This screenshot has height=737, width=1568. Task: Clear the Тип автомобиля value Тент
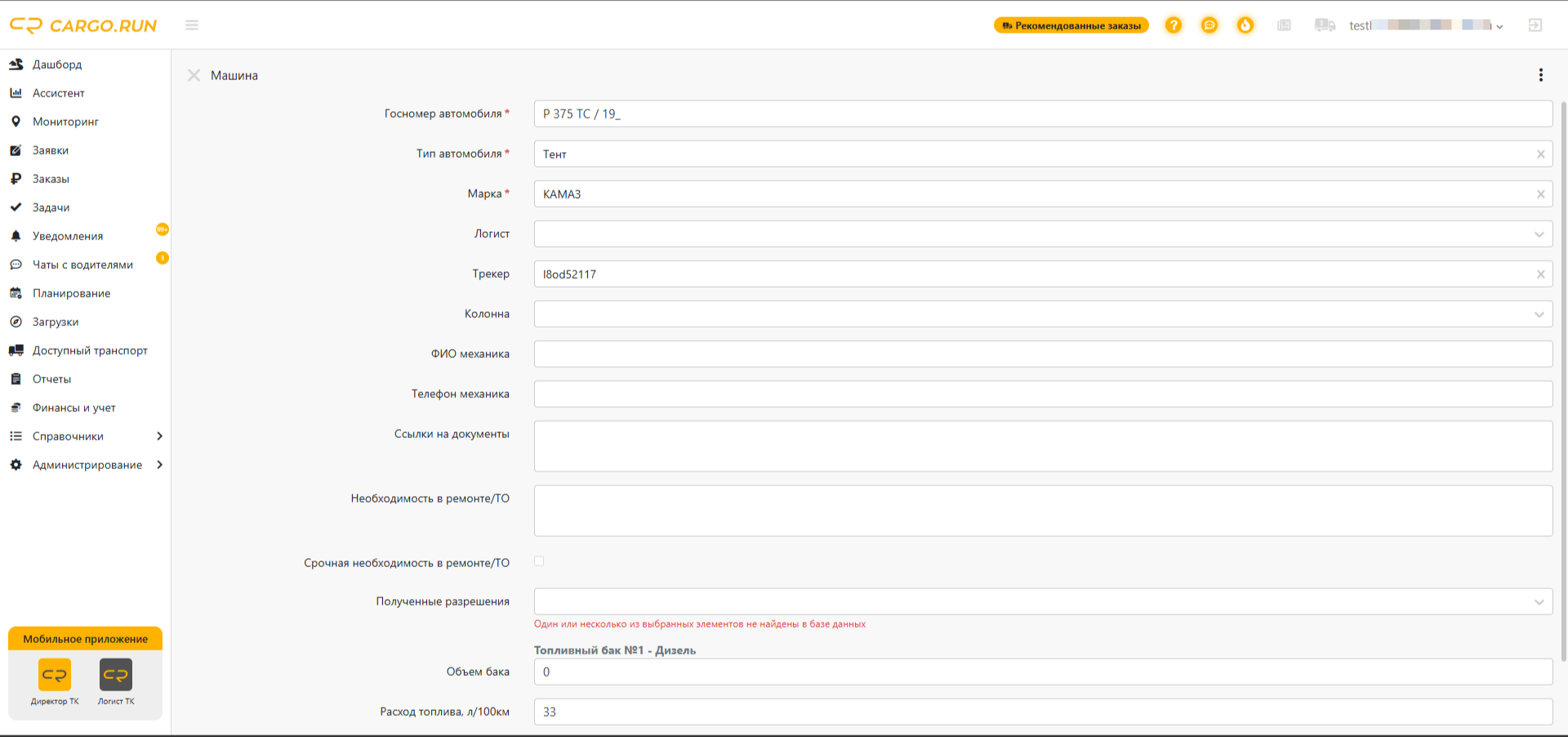tap(1541, 154)
